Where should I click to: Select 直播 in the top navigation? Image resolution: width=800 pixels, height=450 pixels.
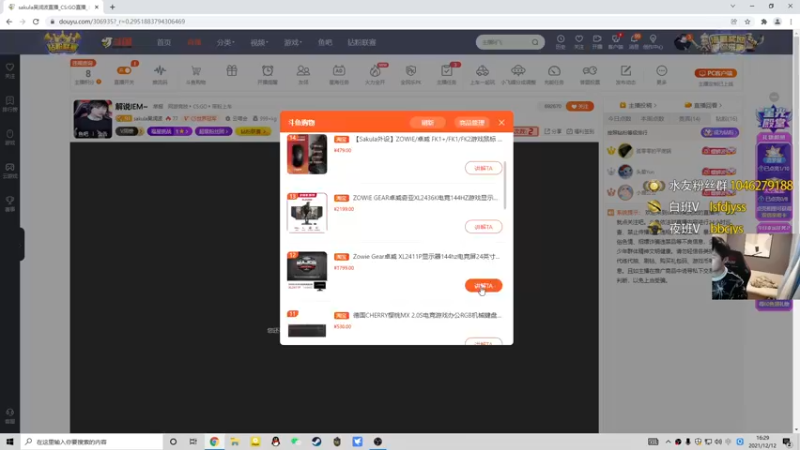[194, 42]
